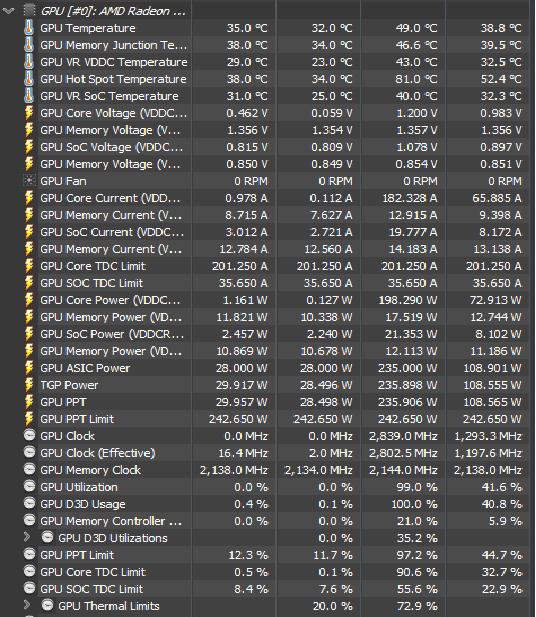Image resolution: width=536 pixels, height=617 pixels.
Task: Click the 0.059 V core voltage minimum
Action: click(x=332, y=113)
